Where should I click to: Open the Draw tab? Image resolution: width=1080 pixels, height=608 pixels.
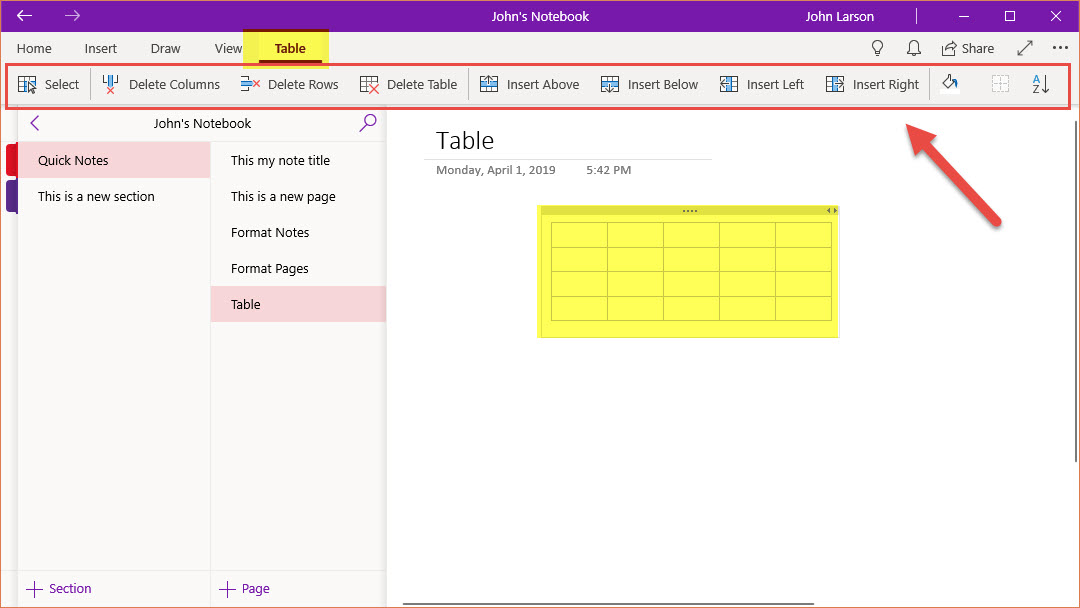point(166,49)
